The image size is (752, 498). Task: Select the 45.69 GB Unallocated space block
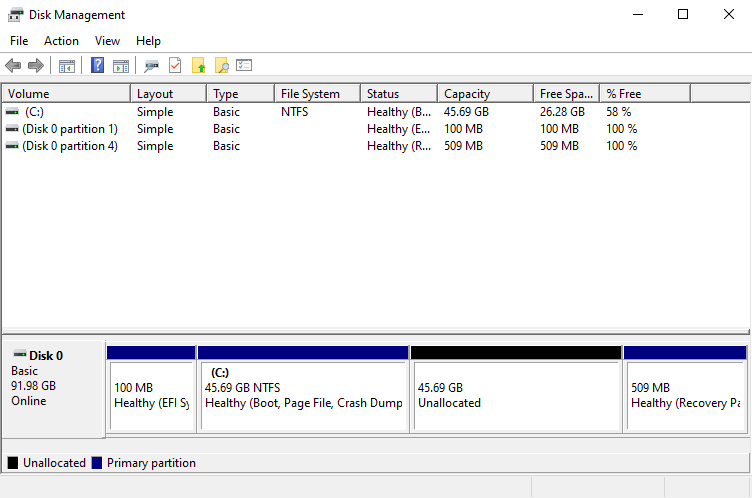pos(515,395)
